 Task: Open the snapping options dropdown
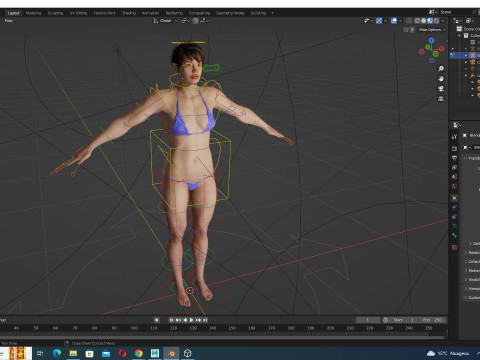[x=204, y=21]
